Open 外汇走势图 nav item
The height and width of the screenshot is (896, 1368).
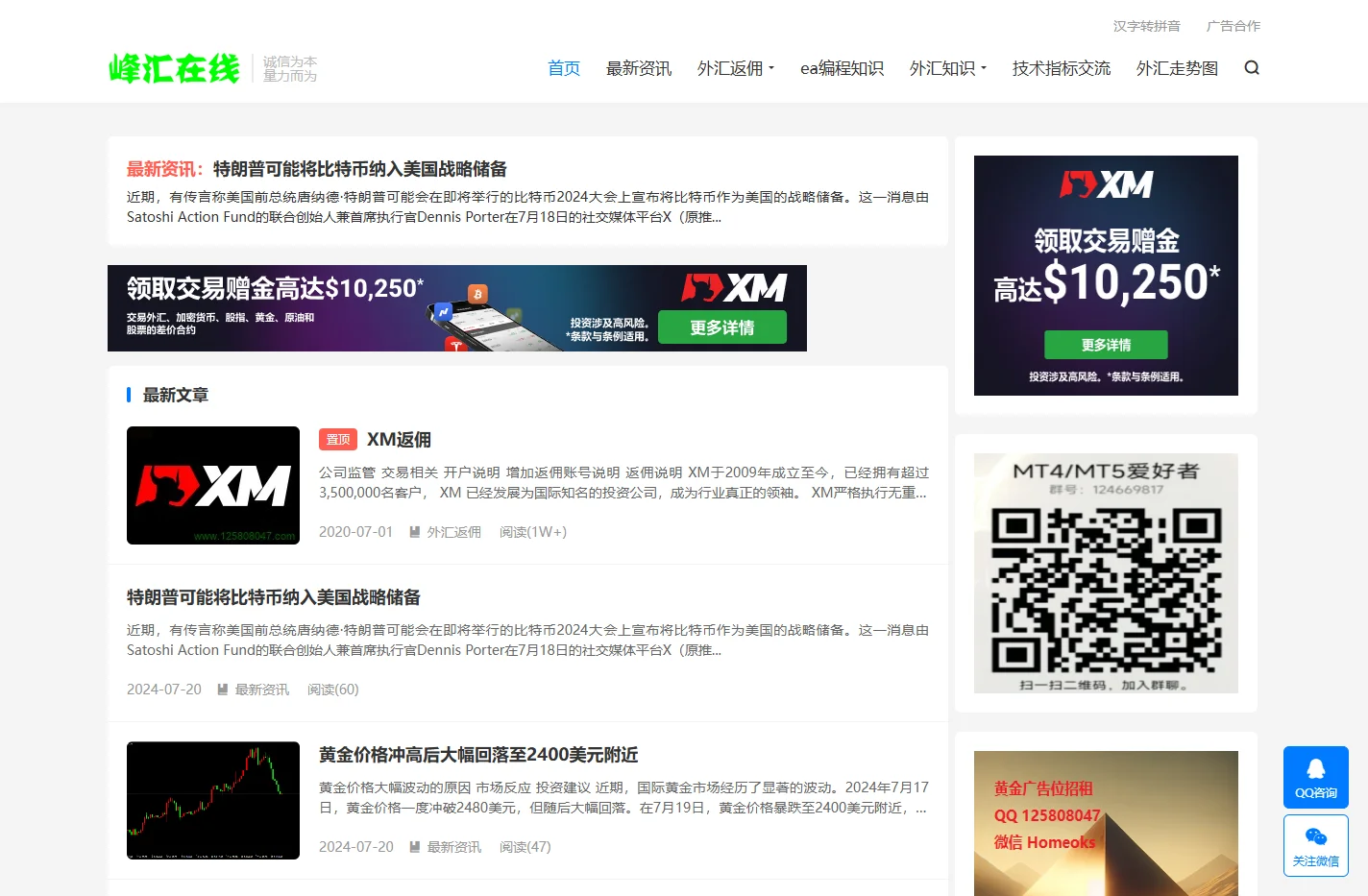[1177, 68]
